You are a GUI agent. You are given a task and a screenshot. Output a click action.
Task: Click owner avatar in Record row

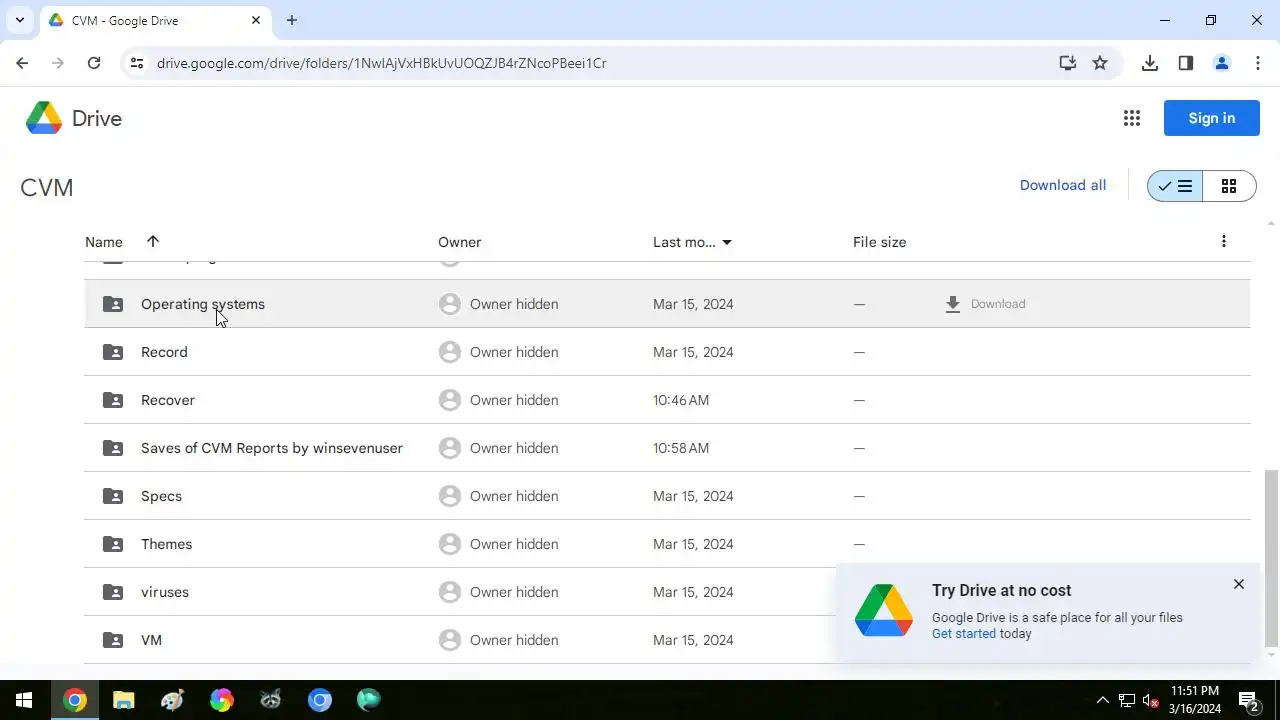pyautogui.click(x=450, y=352)
